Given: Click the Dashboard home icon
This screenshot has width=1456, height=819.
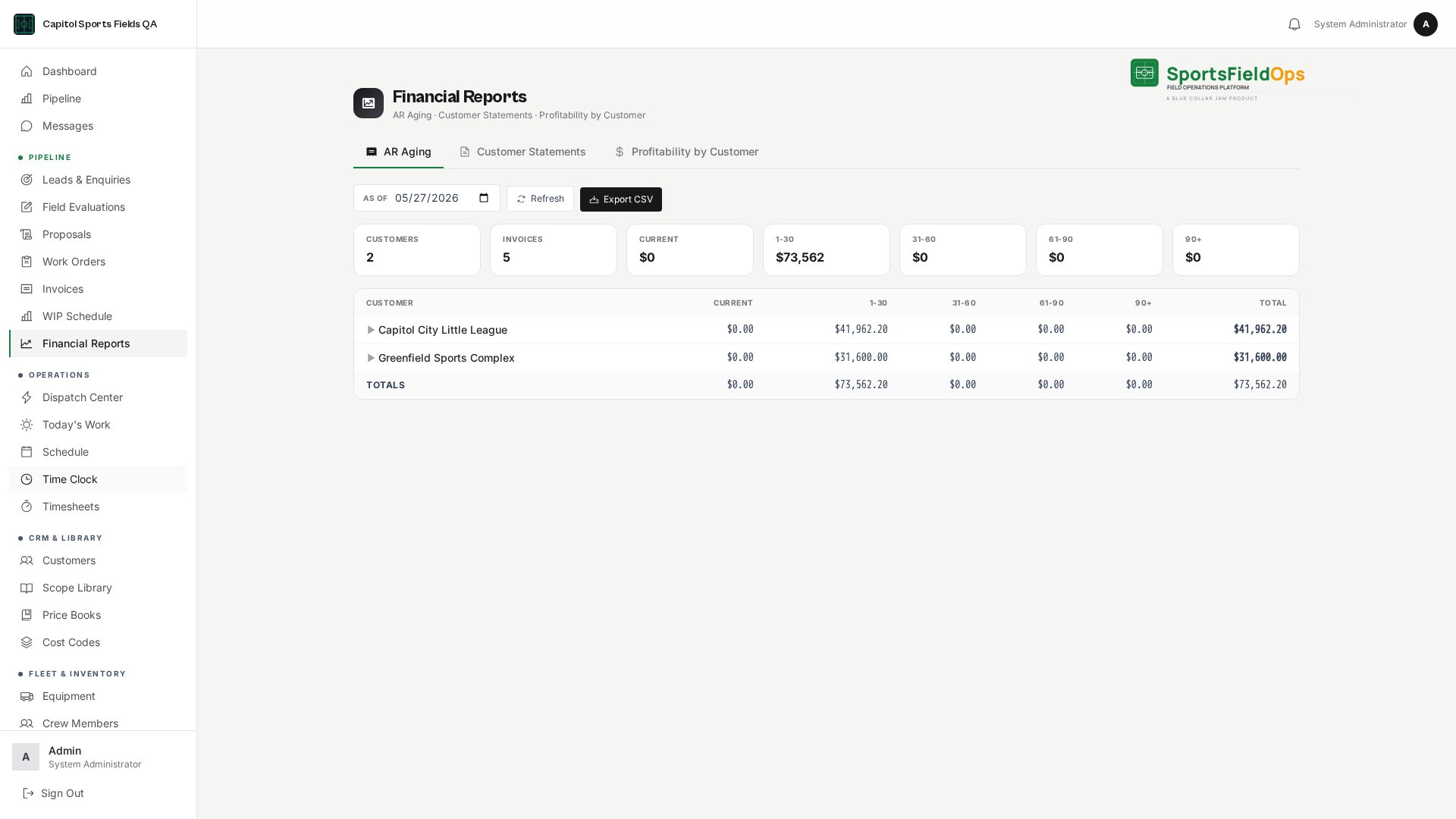Looking at the screenshot, I should 27,71.
